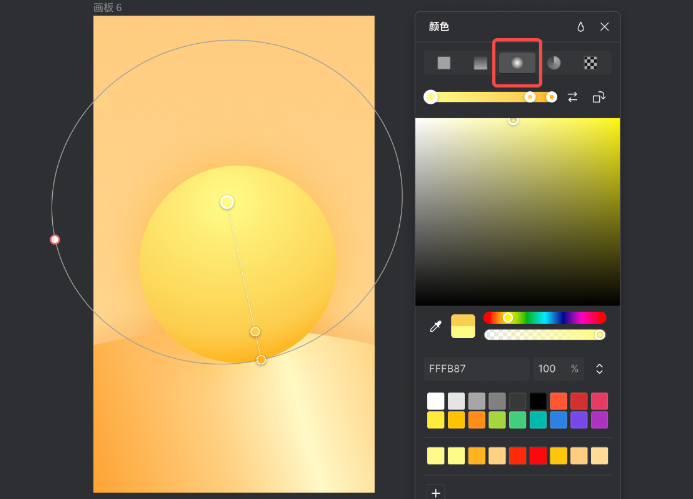Add a new swatch with plus button
Viewport: 693px width, 499px height.
435,492
